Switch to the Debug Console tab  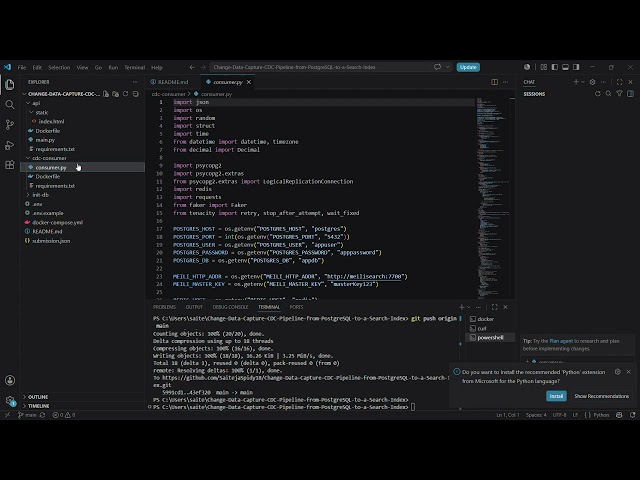(x=230, y=307)
